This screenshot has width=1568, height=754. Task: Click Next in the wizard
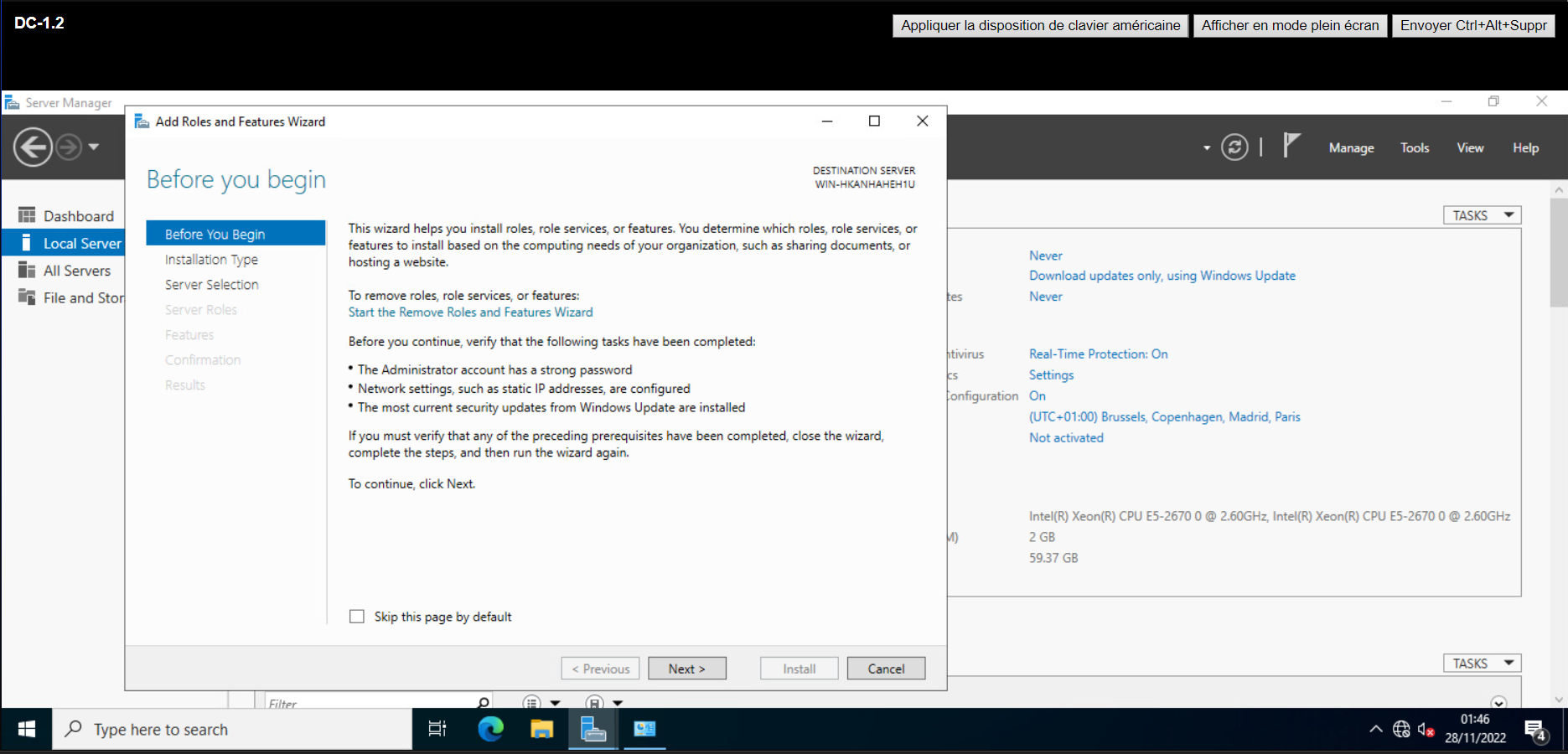[687, 669]
